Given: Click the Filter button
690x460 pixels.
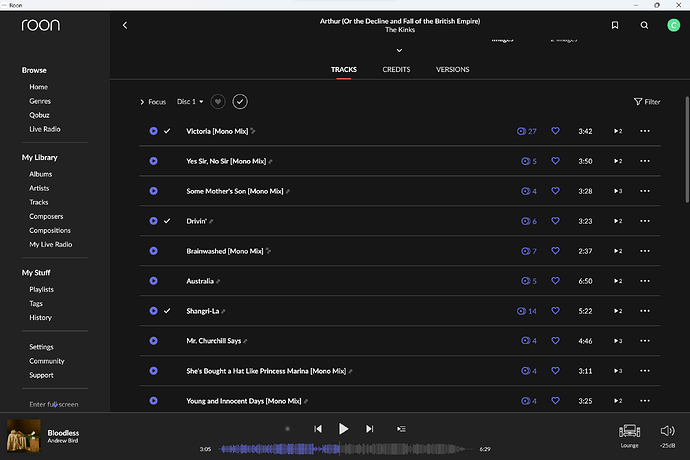Looking at the screenshot, I should coord(647,102).
